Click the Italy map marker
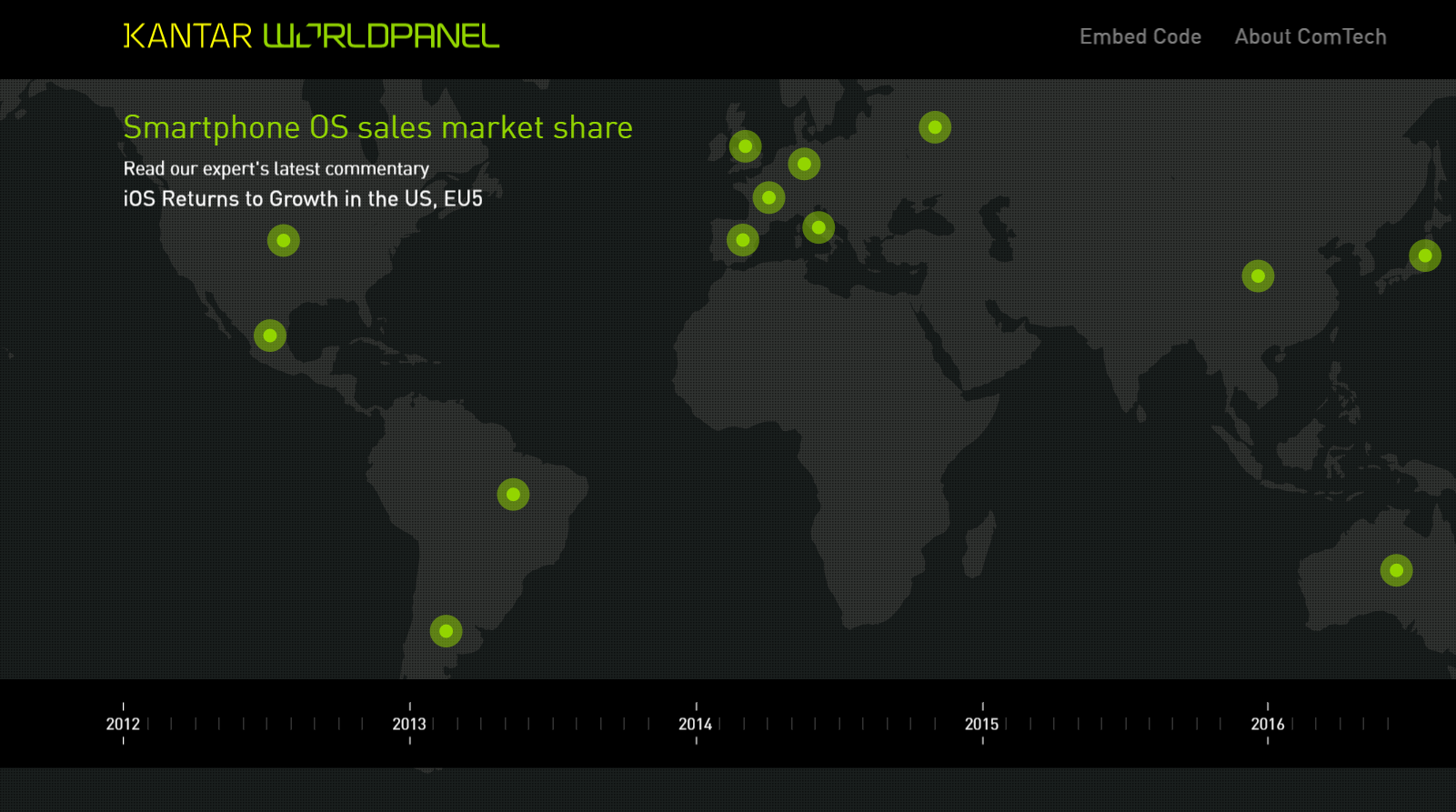Image resolution: width=1456 pixels, height=812 pixels. [818, 227]
